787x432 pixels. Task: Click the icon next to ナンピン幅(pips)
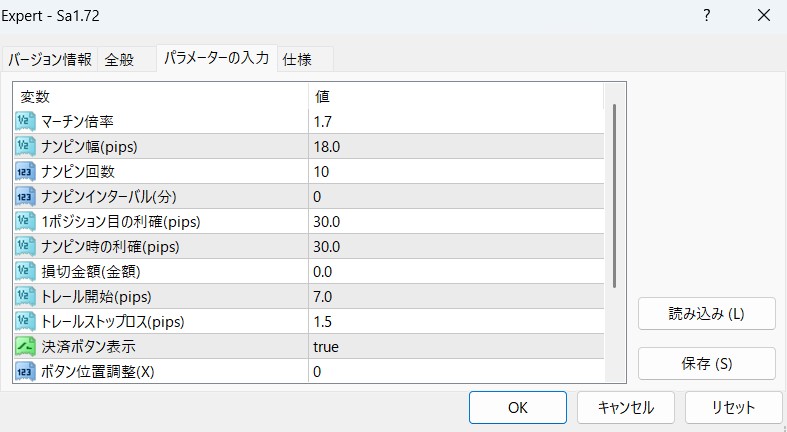pos(26,146)
